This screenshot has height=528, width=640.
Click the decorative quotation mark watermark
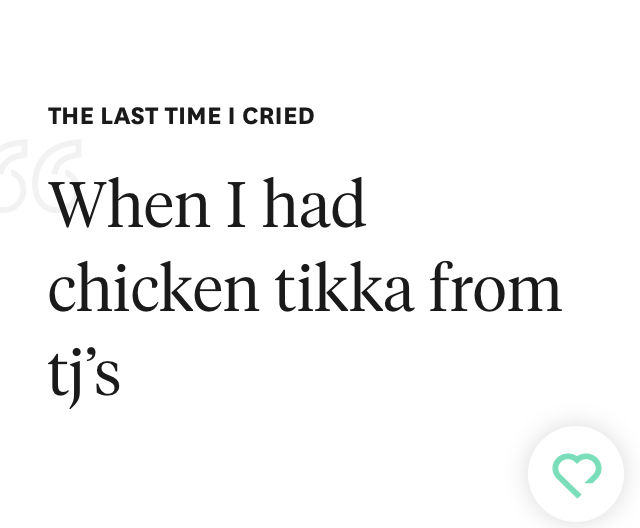coord(40,175)
